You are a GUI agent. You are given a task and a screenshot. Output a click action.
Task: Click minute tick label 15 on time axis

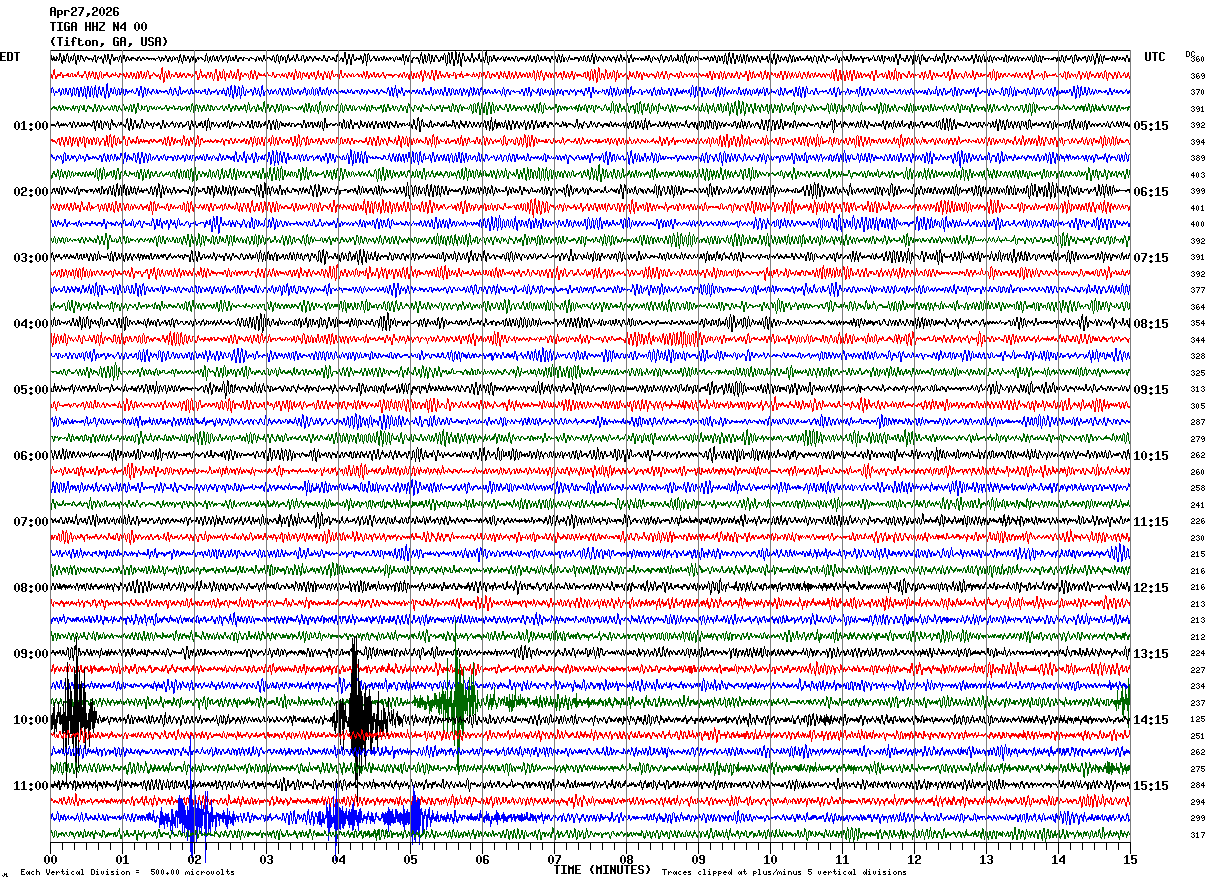coord(1129,860)
